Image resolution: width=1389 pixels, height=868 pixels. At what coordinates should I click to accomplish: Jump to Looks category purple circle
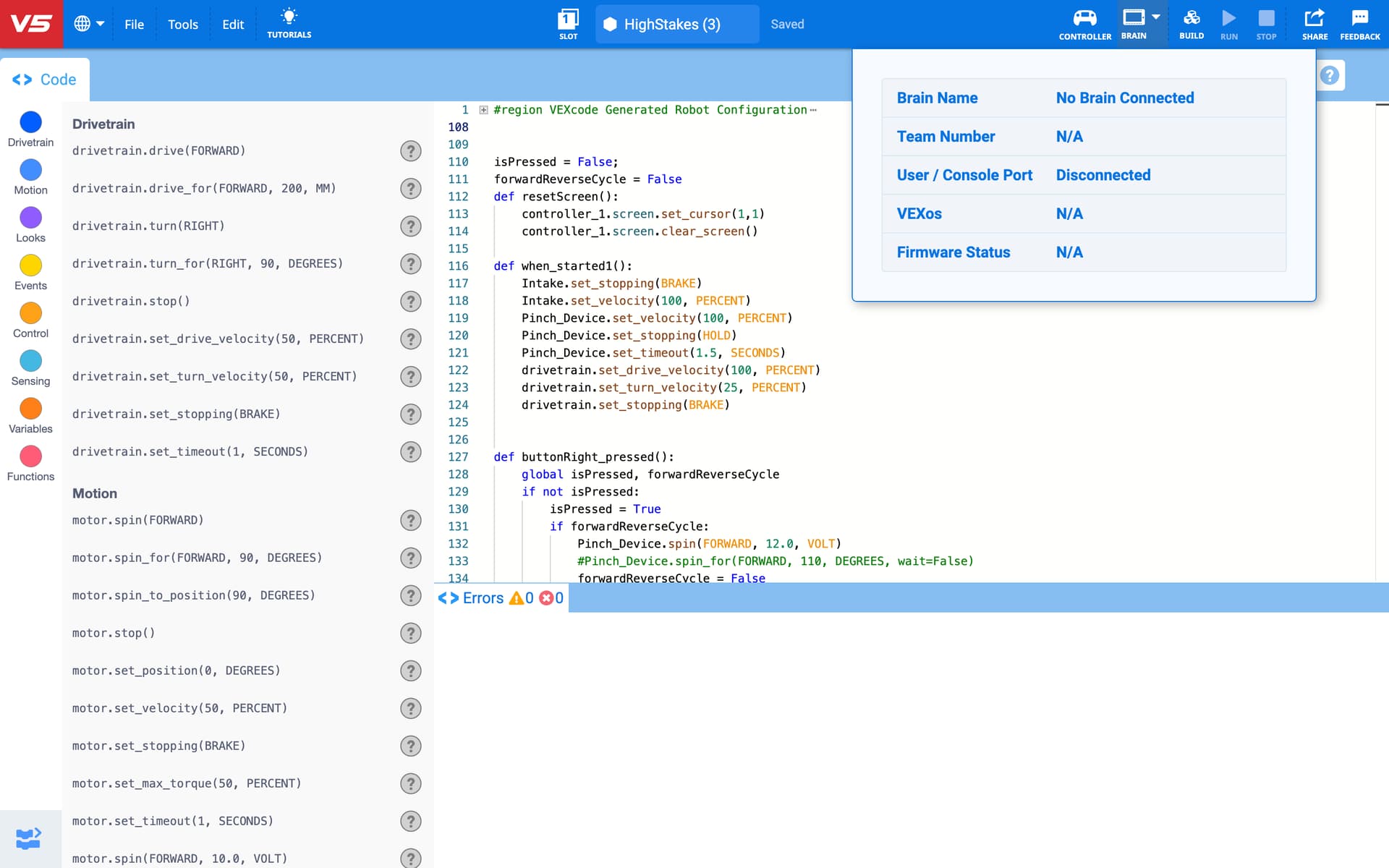tap(30, 218)
